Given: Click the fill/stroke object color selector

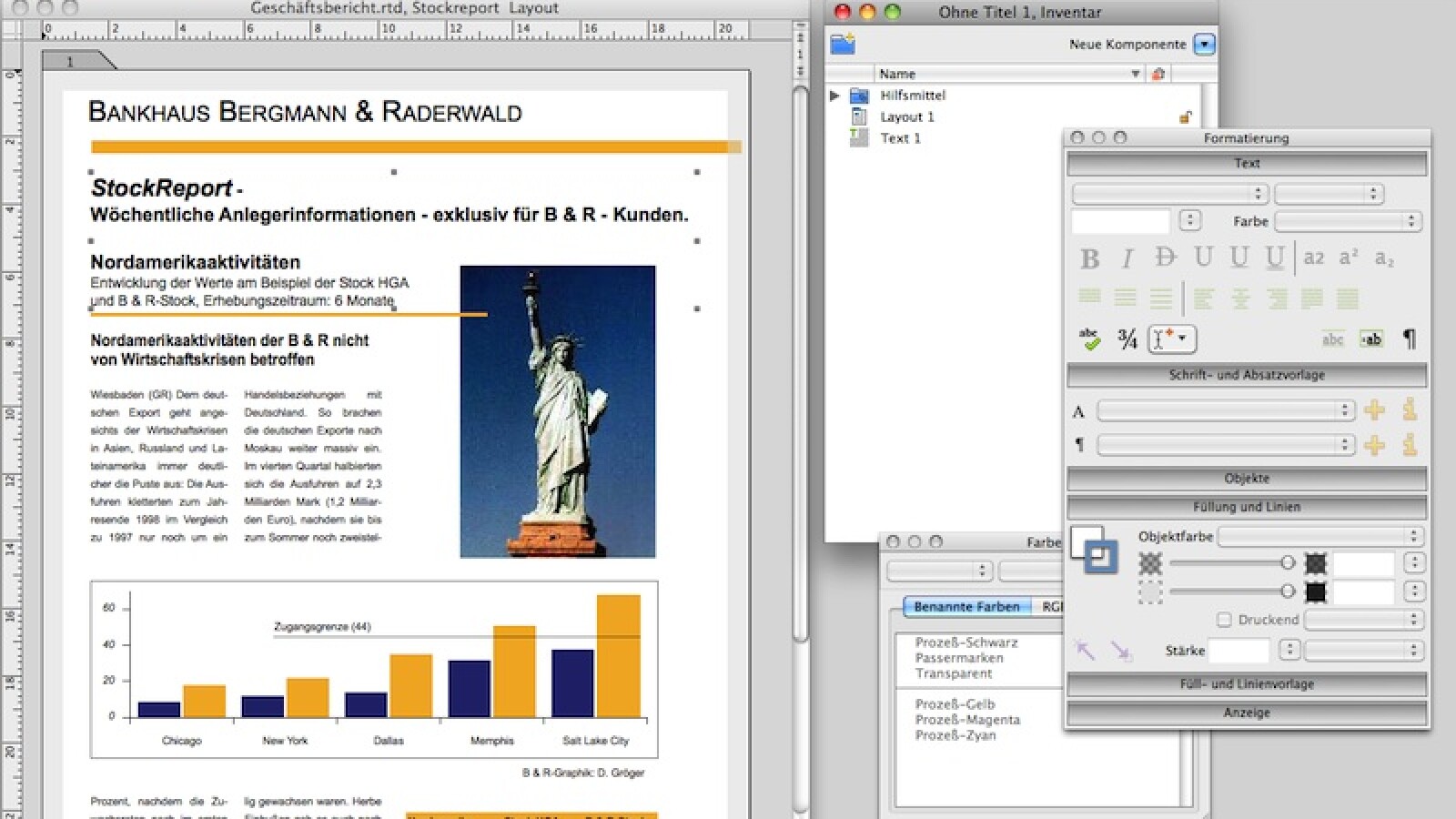Looking at the screenshot, I should pos(1093,549).
